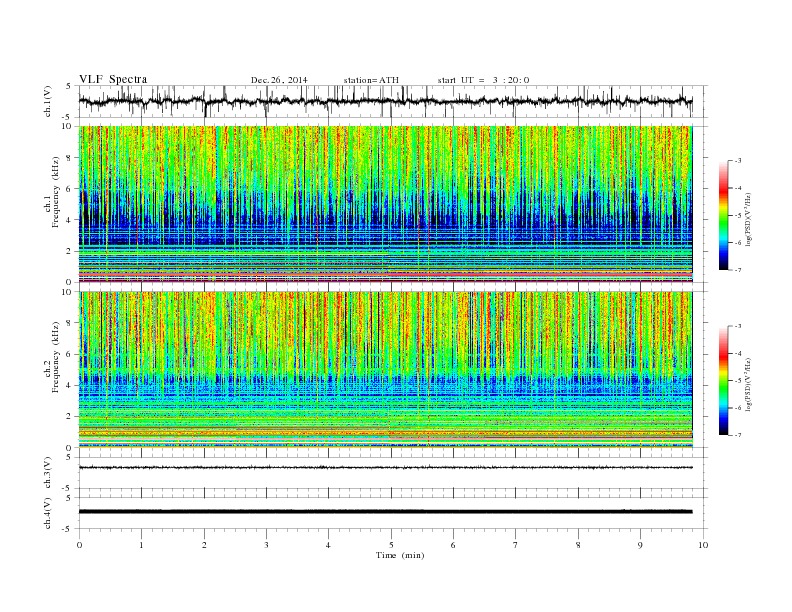Click the ch.3 flat waveform trace
The image size is (792, 612).
385,468
